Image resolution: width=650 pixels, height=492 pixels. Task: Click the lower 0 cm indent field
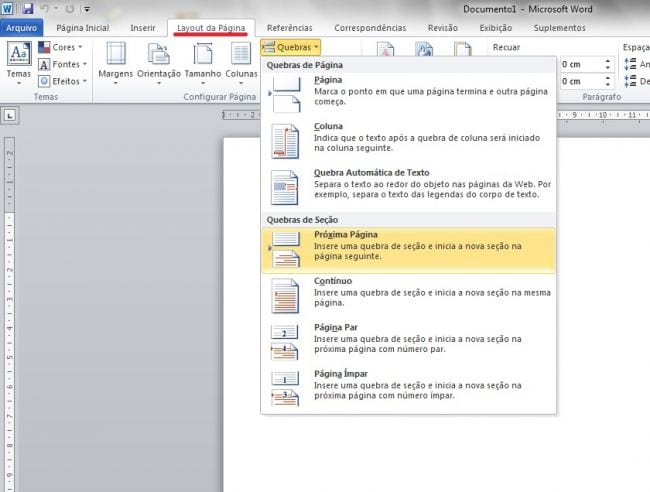click(x=581, y=81)
